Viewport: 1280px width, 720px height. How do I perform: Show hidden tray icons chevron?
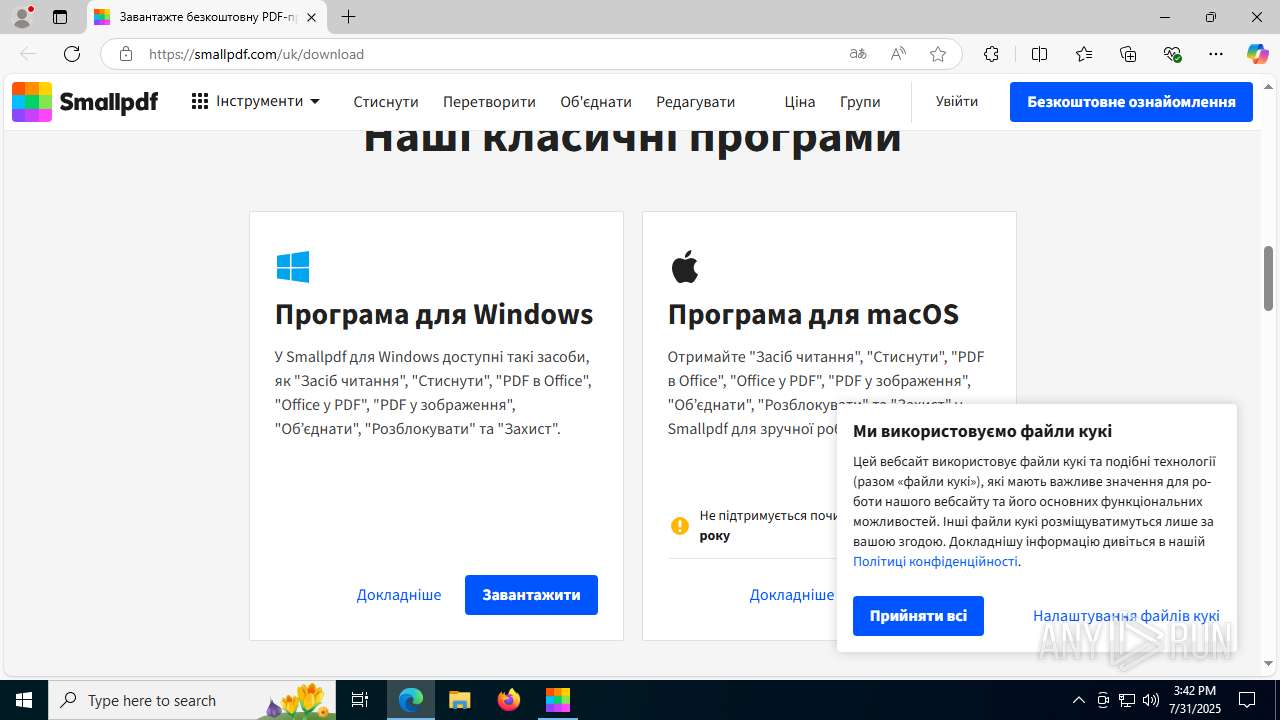tap(1078, 700)
